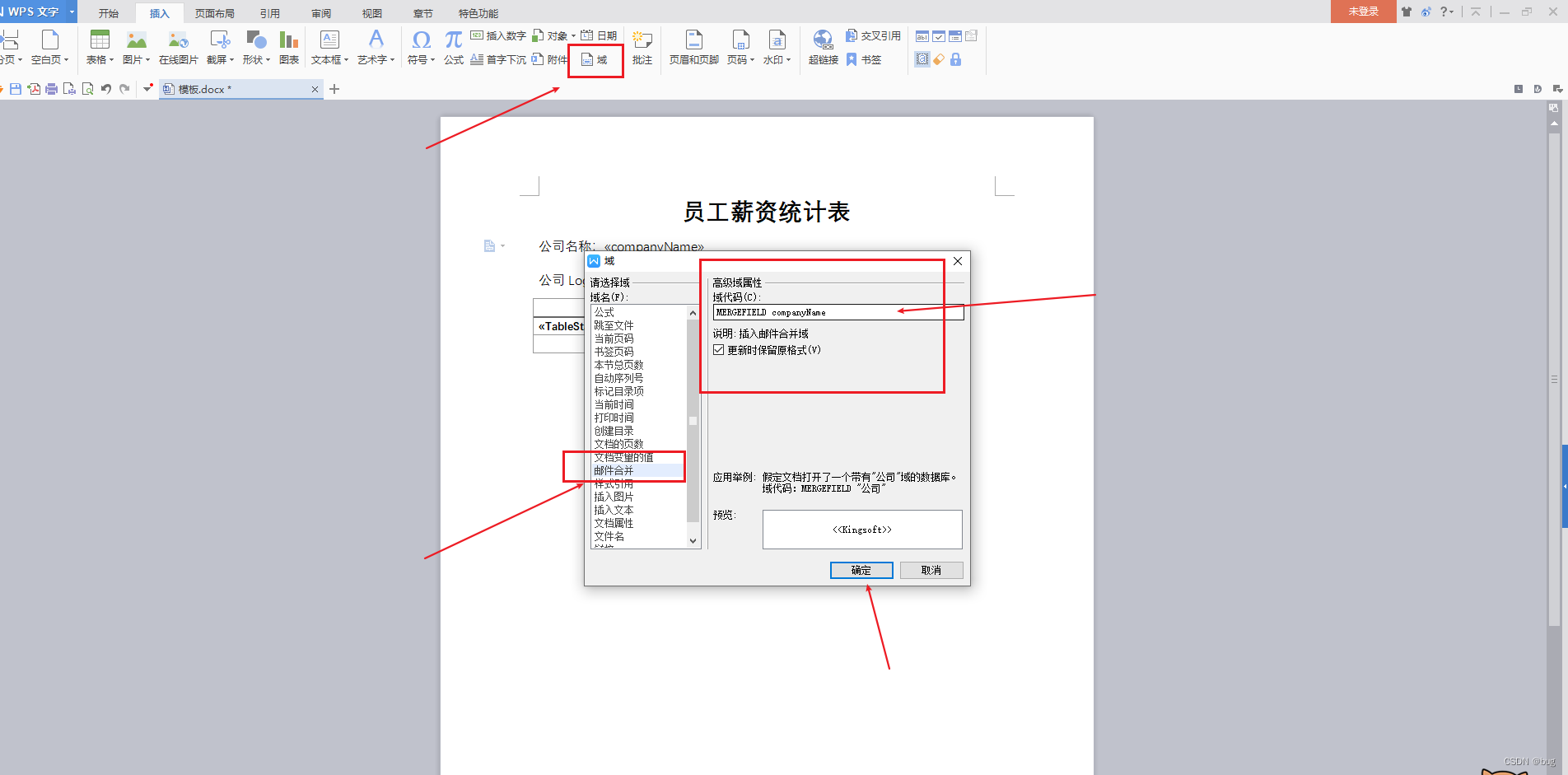This screenshot has width=1568, height=775.
Task: Insert a blank page (空白页)
Action: point(49,47)
